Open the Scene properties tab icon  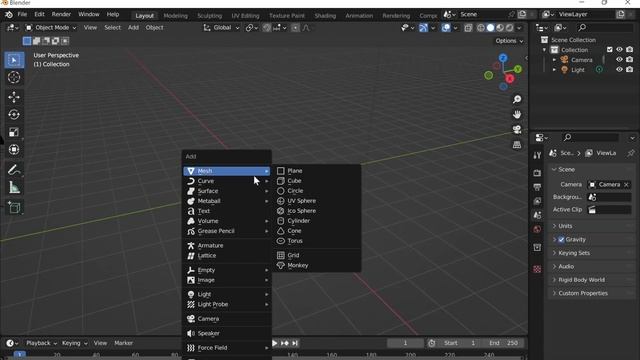(x=537, y=215)
